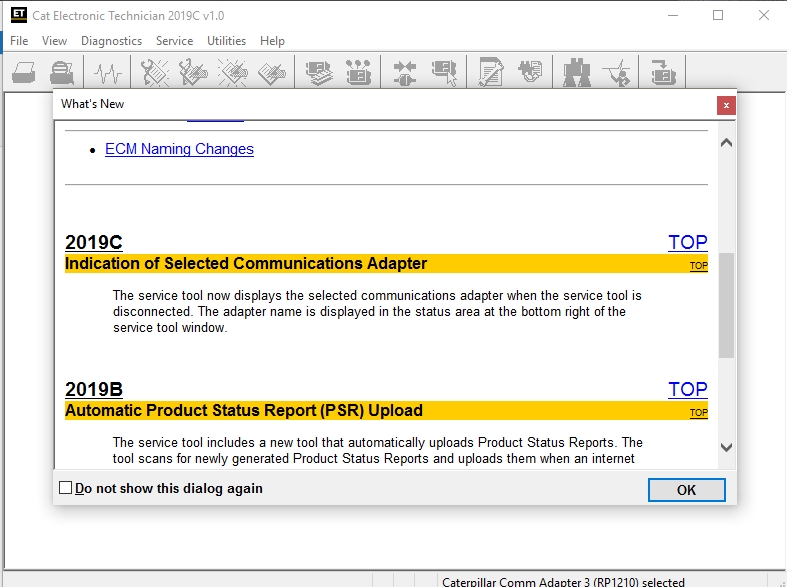
Task: Open the Help menu
Action: point(272,41)
